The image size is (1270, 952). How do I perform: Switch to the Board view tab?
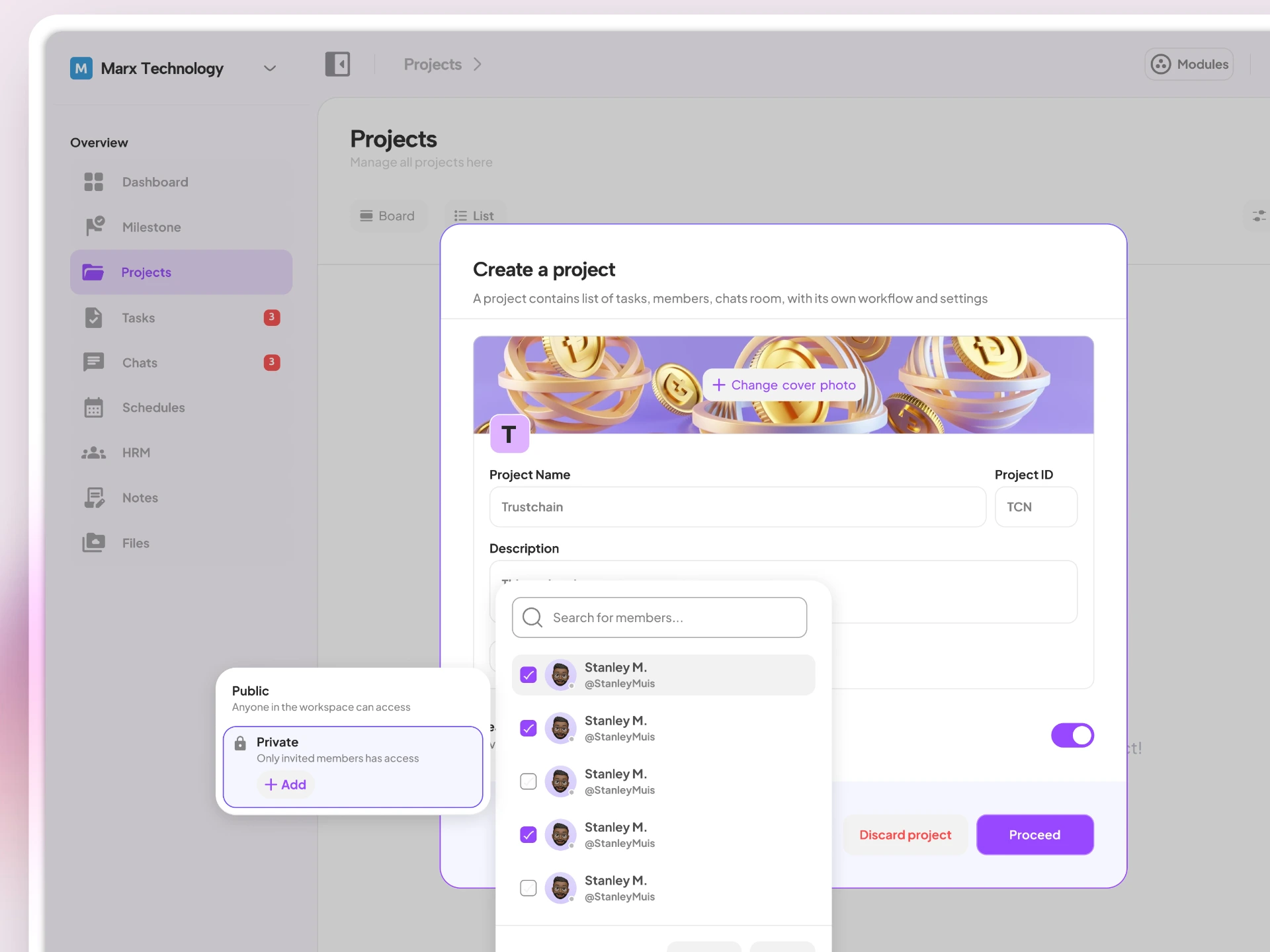pos(388,216)
